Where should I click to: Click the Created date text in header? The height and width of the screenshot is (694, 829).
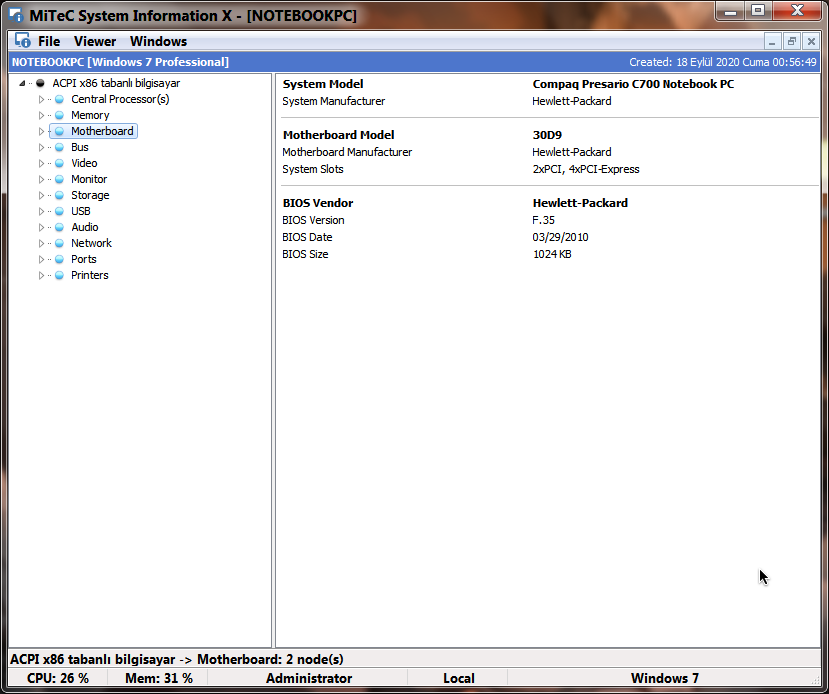(722, 62)
